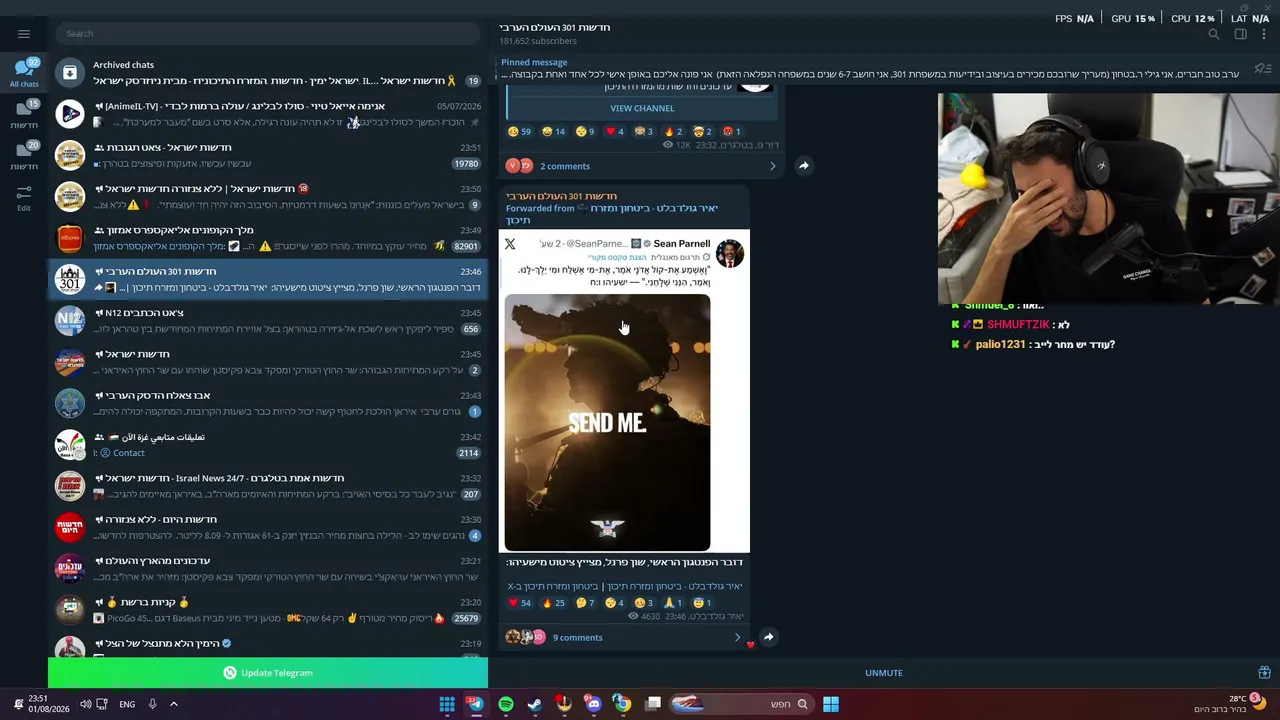Open the gift icon near UNMUTE
Screen dimensions: 1280x720
click(x=1264, y=673)
